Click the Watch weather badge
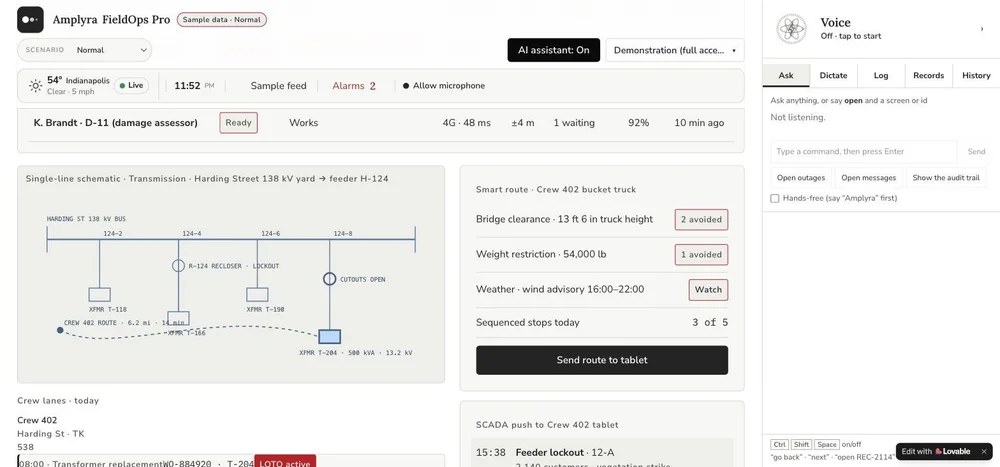The height and width of the screenshot is (467, 1000). click(x=708, y=290)
